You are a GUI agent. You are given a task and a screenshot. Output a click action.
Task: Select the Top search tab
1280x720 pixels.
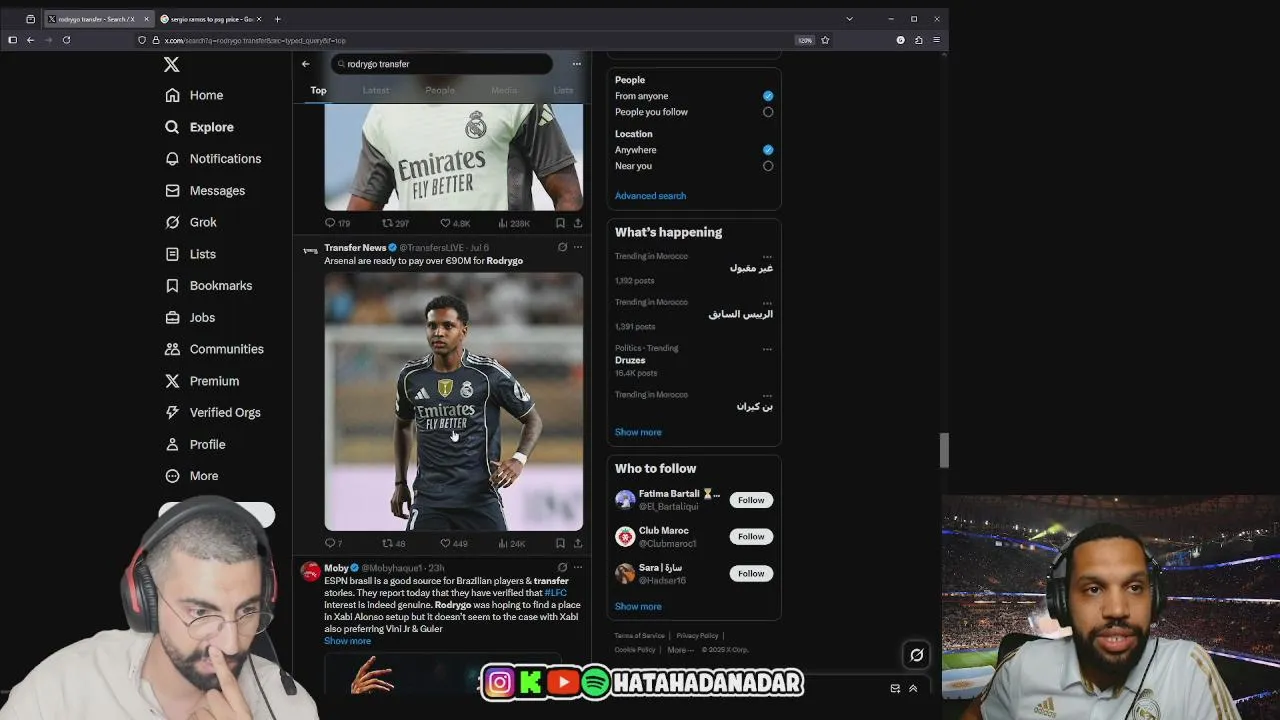318,90
